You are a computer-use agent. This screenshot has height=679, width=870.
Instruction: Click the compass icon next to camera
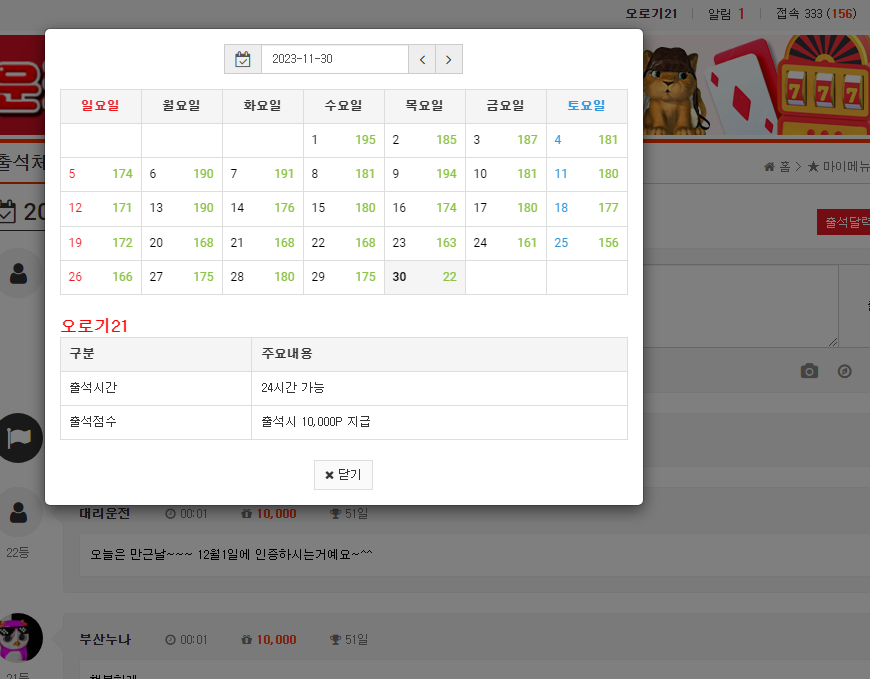844,371
